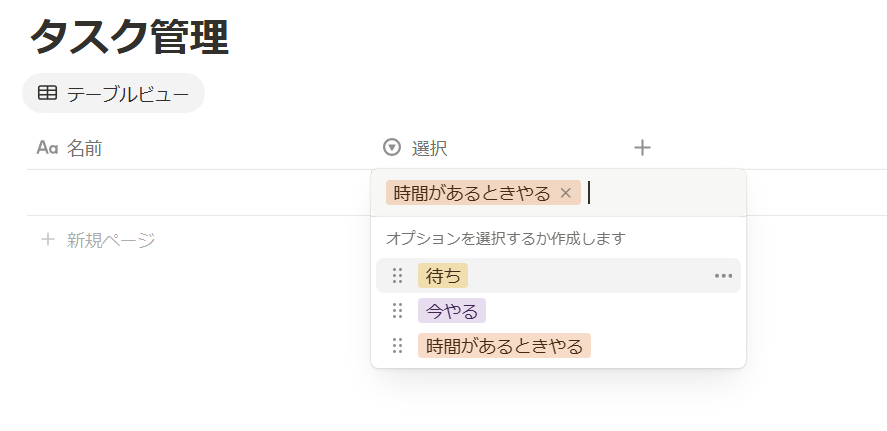Viewport: 887px width, 431px height.
Task: Choose the purple 今やる option
Action: 451,311
